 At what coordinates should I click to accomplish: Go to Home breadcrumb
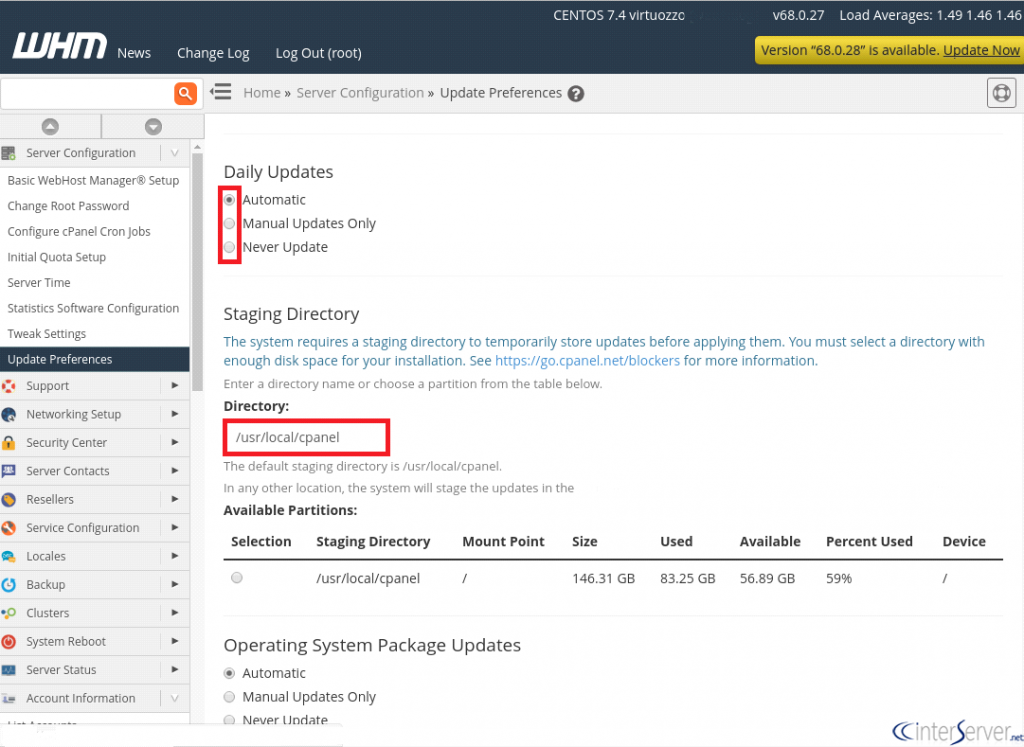(x=262, y=93)
